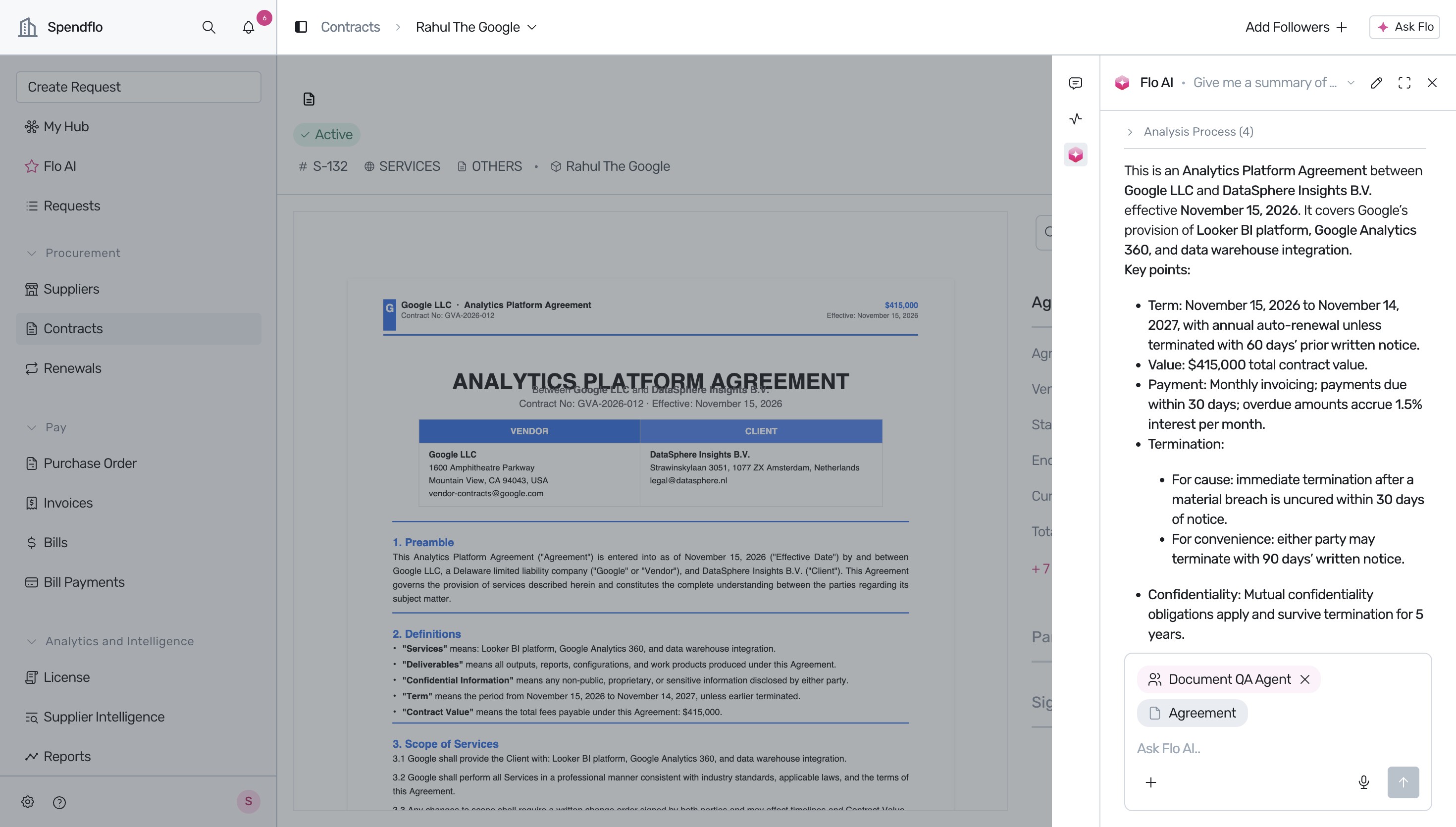Viewport: 1456px width, 827px height.
Task: Open Renewals in sidebar
Action: pyautogui.click(x=139, y=368)
